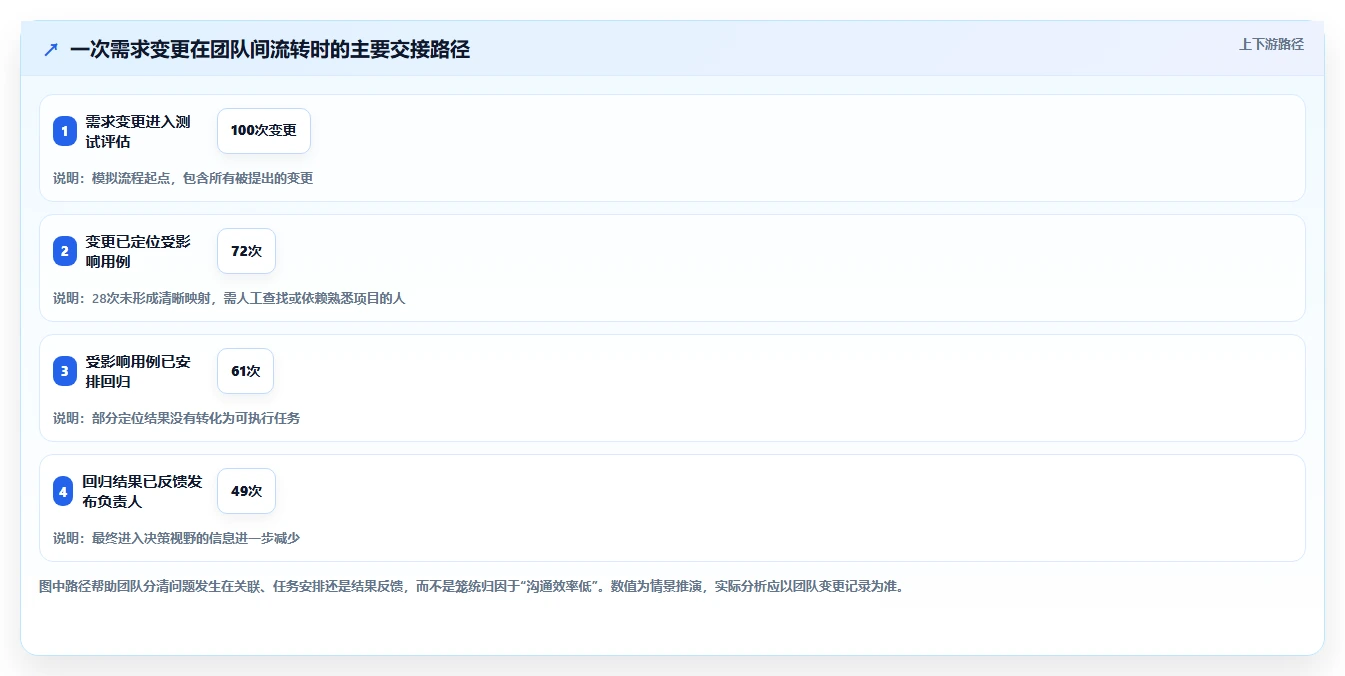Click the arrow icon beside the title

(x=51, y=49)
